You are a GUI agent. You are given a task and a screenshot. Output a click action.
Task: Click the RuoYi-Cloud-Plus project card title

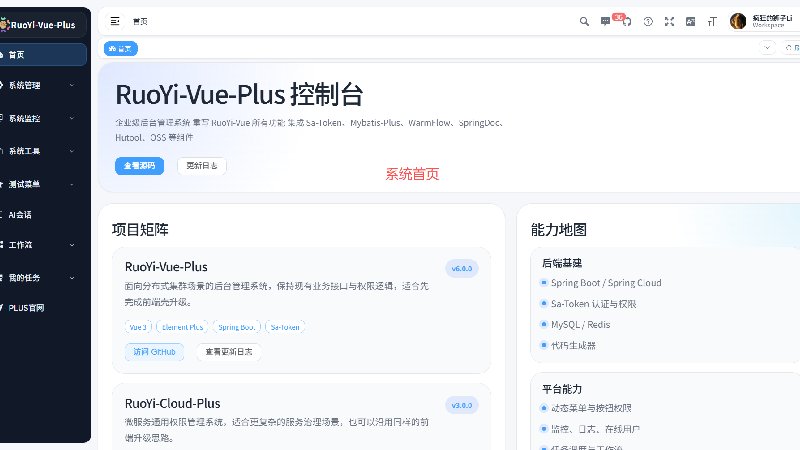point(172,404)
